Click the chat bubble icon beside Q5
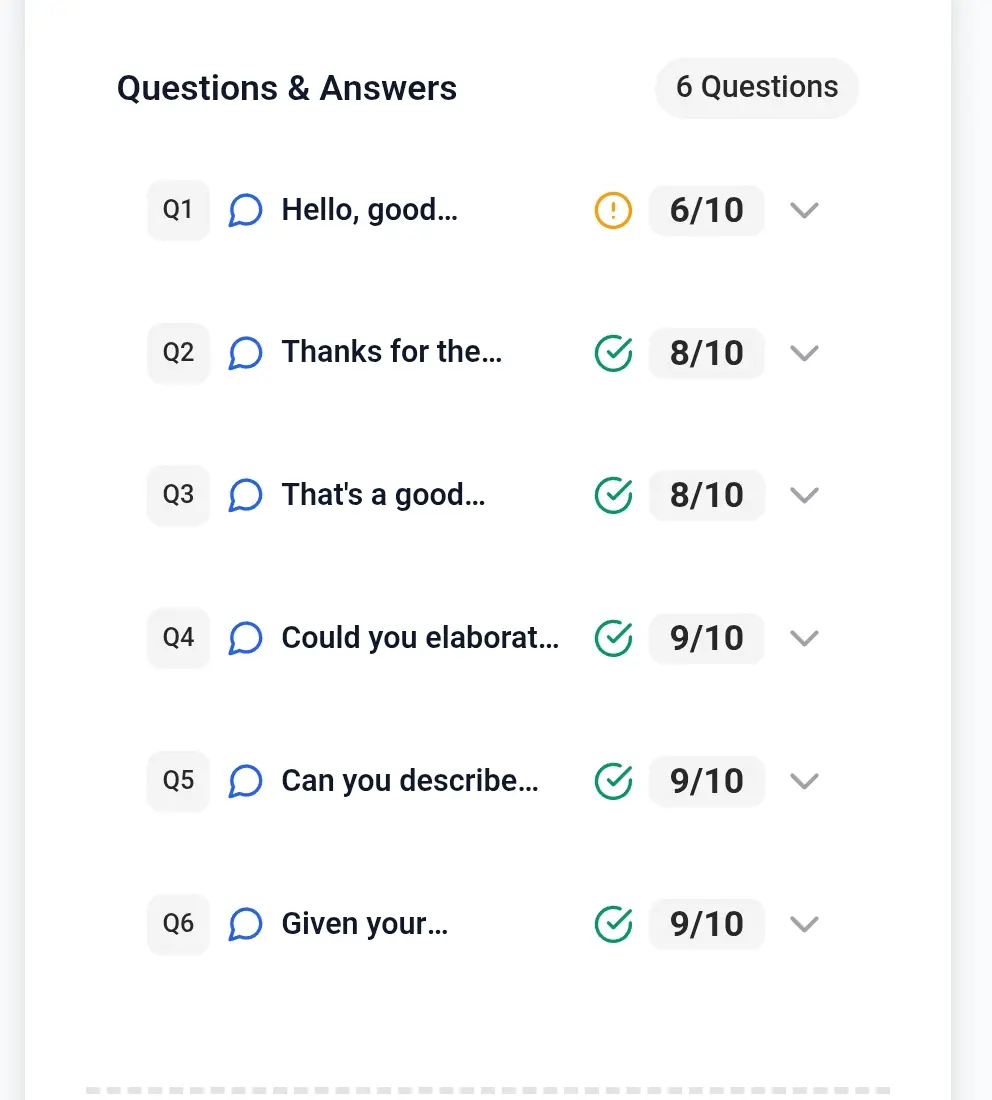 tap(245, 781)
